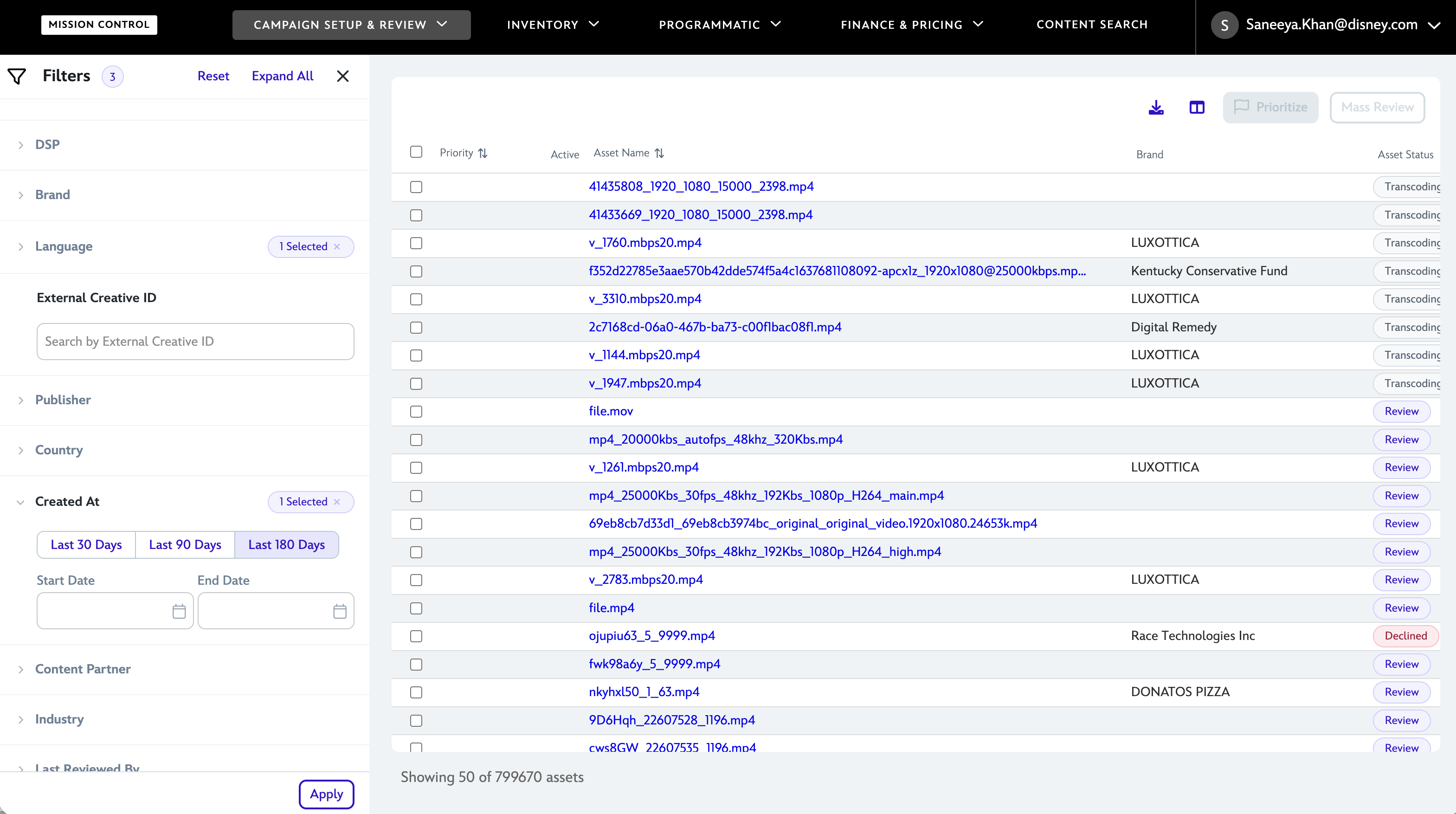1456x814 pixels.
Task: Clear the Created At selected filter chip
Action: pyautogui.click(x=337, y=502)
